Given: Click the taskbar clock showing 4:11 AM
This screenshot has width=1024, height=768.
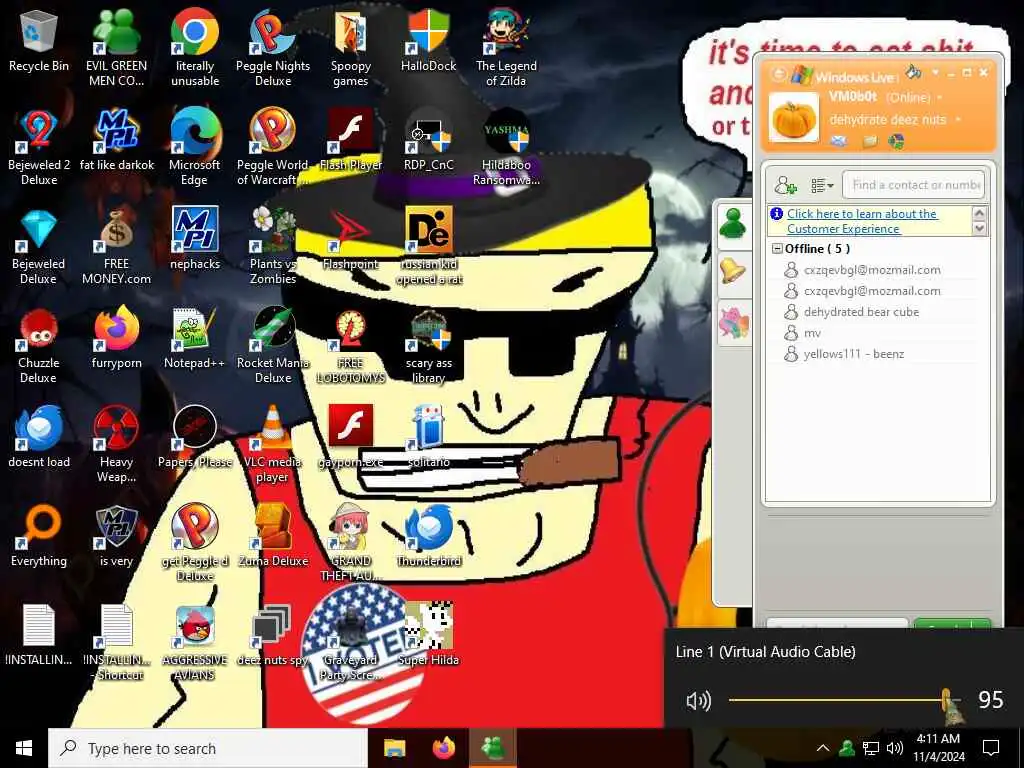Looking at the screenshot, I should coord(938,748).
